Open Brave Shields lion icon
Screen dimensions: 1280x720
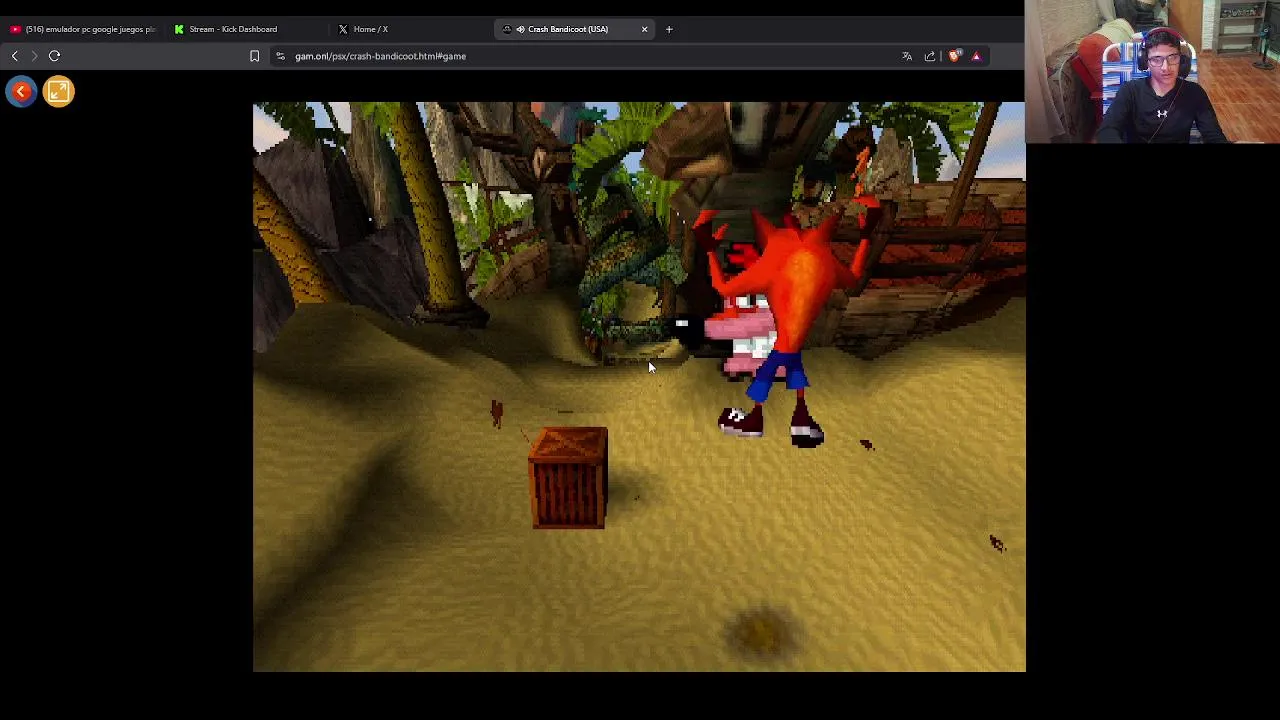click(954, 56)
